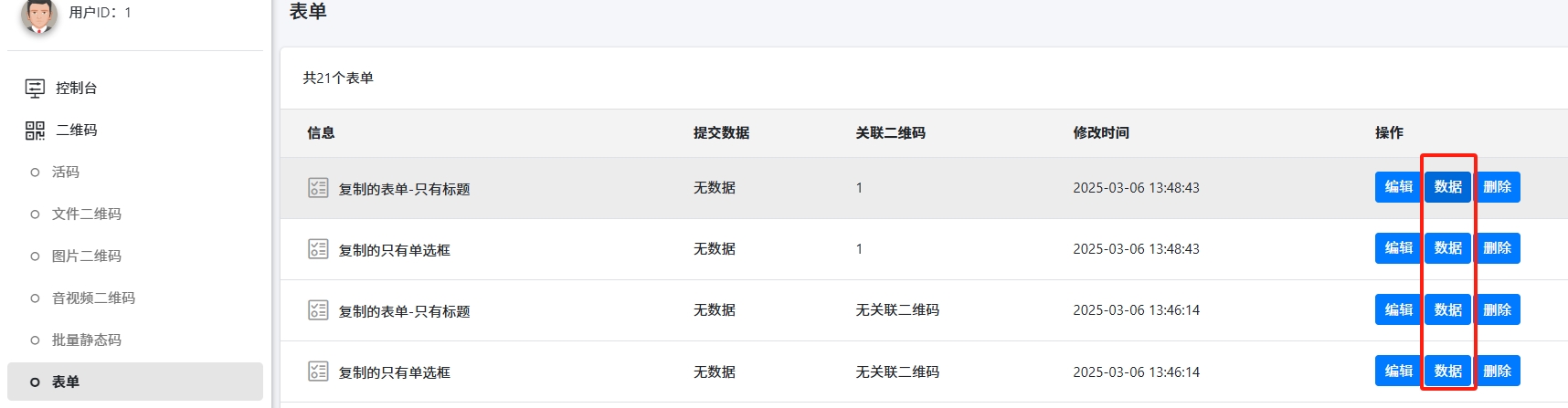Click form icon beside second row's 复制的只有单选框
This screenshot has width=1568, height=408.
click(318, 249)
